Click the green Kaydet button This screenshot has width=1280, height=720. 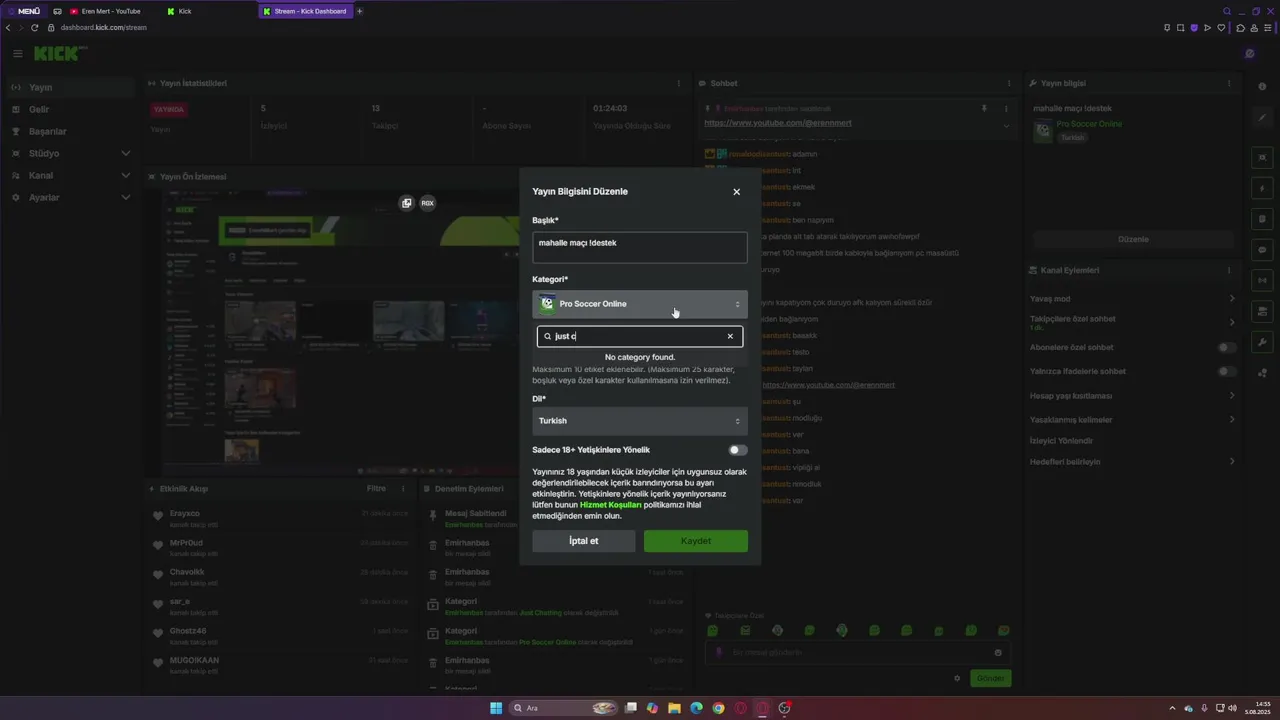(695, 541)
